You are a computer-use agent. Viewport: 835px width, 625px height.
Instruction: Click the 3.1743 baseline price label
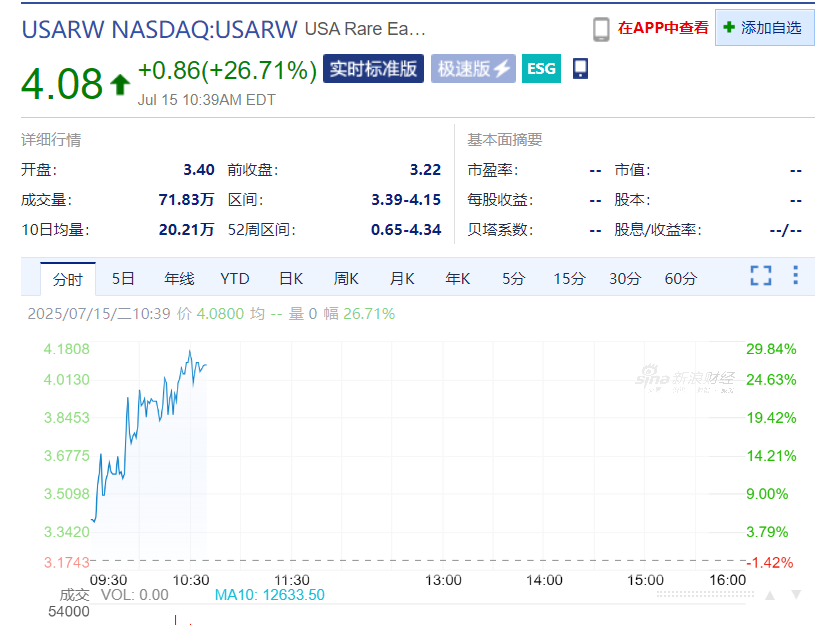67,563
